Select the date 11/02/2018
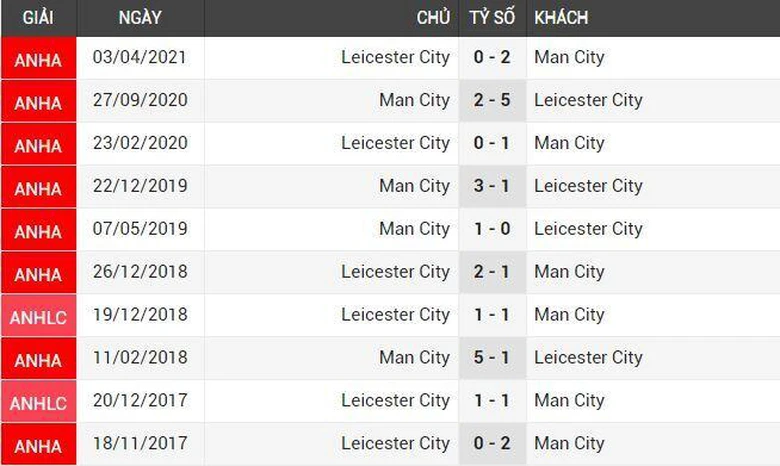This screenshot has height=466, width=780. tap(140, 358)
